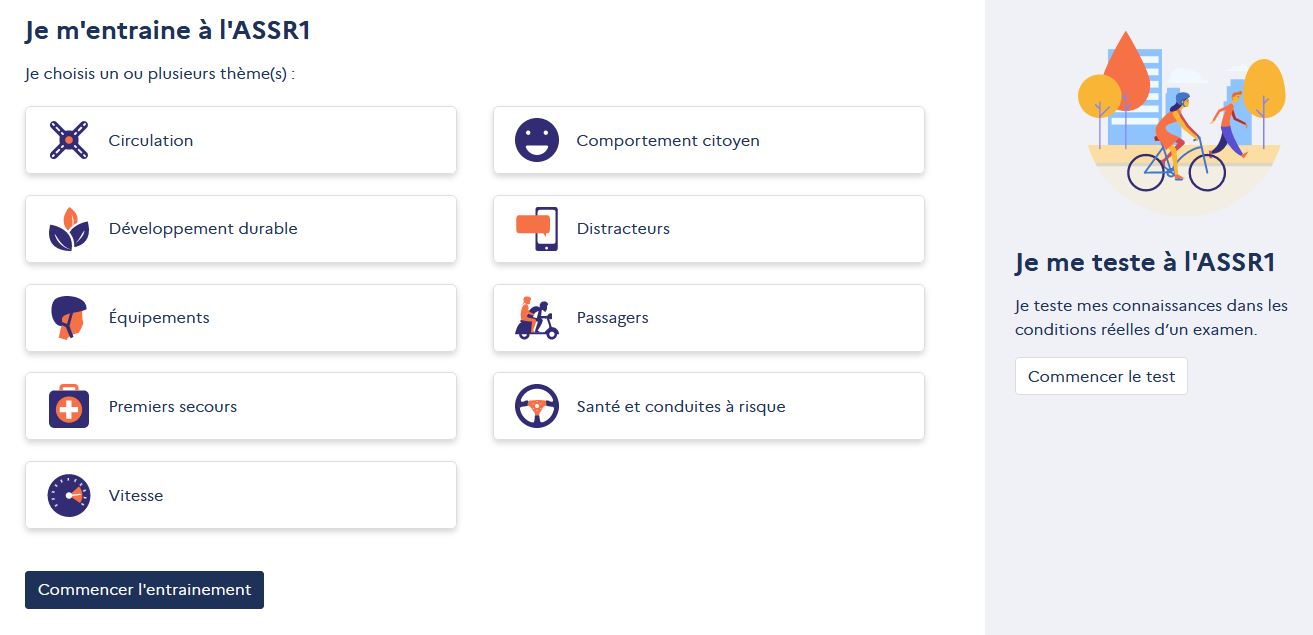Click the steering wheel Santé icon
Image resolution: width=1313 pixels, height=635 pixels.
(537, 406)
